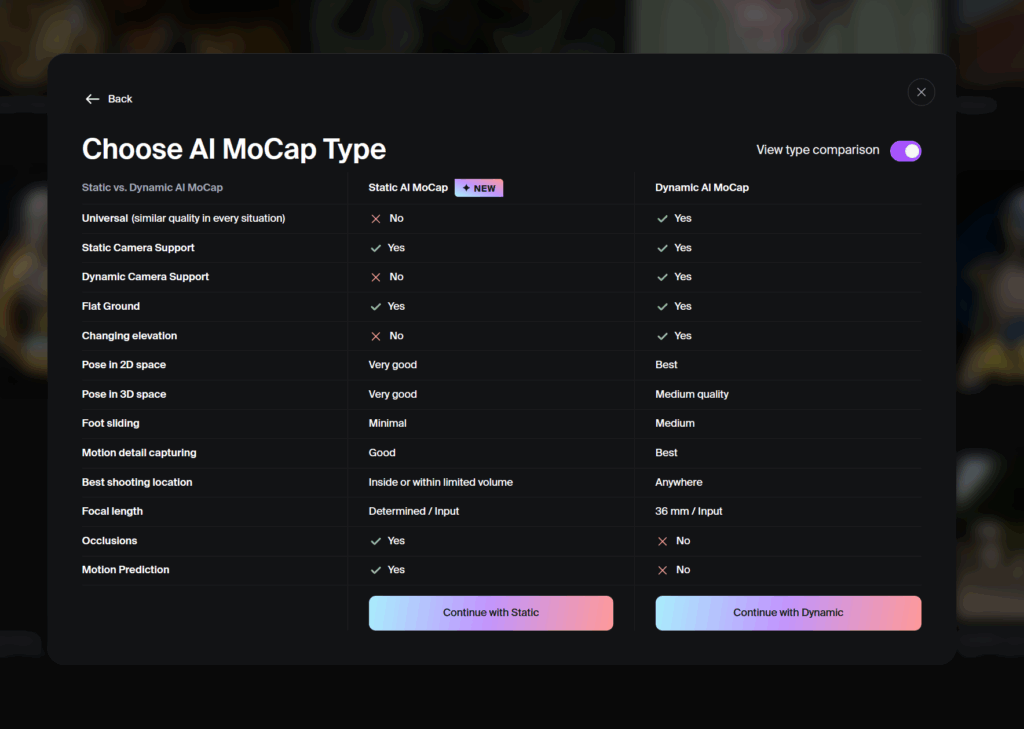Disable the View type comparison toggle
Image resolution: width=1024 pixels, height=729 pixels.
(906, 151)
